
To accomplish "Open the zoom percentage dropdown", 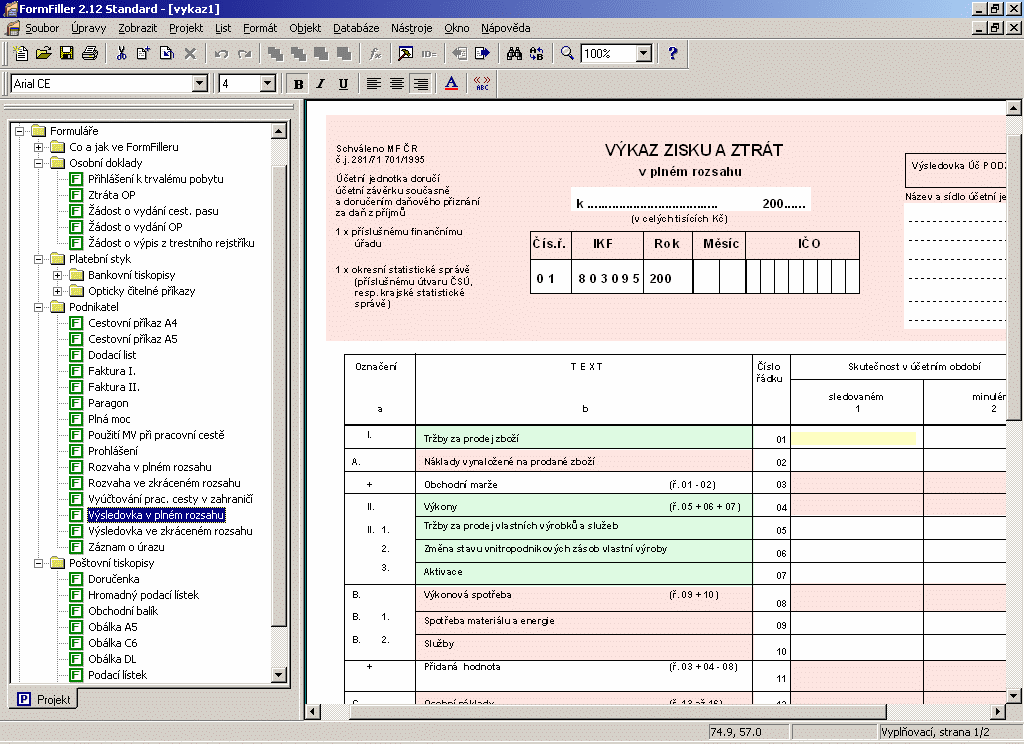I will [643, 54].
